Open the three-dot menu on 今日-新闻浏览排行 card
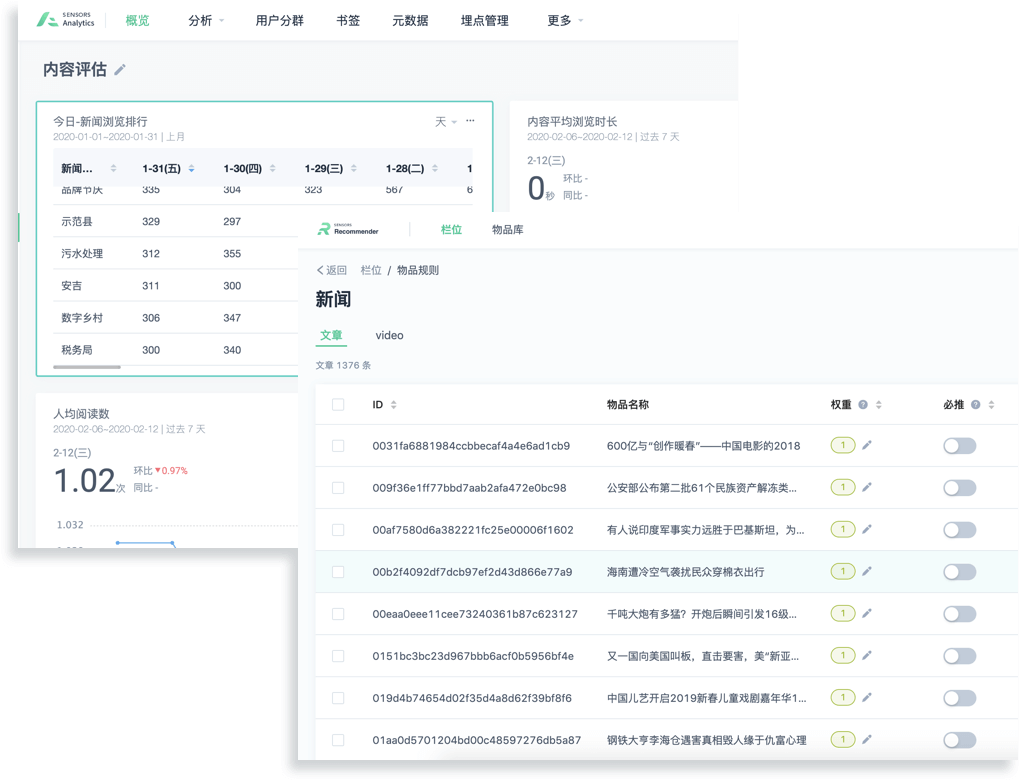 click(x=470, y=121)
